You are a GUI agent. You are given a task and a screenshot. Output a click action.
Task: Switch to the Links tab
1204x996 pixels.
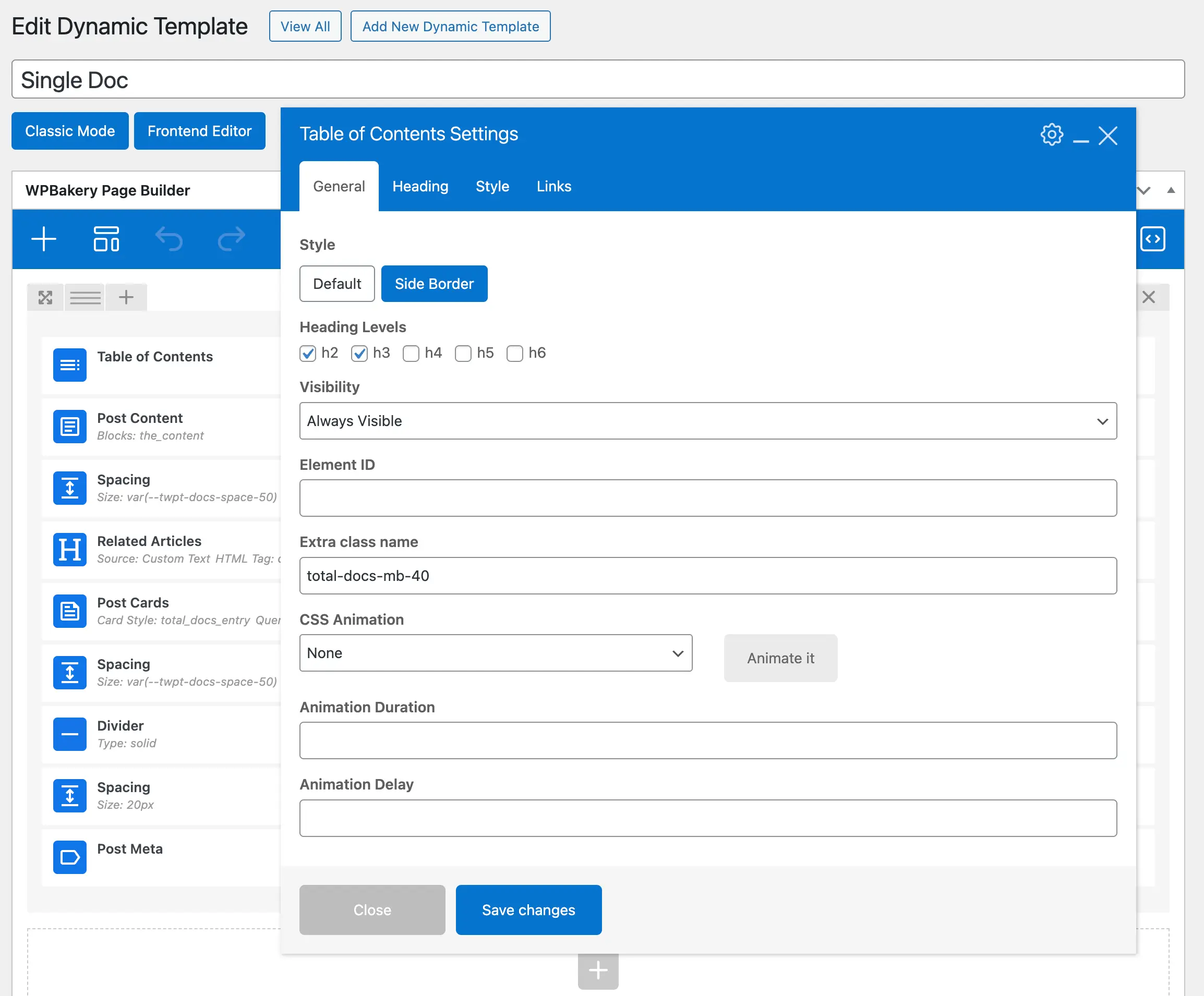click(553, 186)
